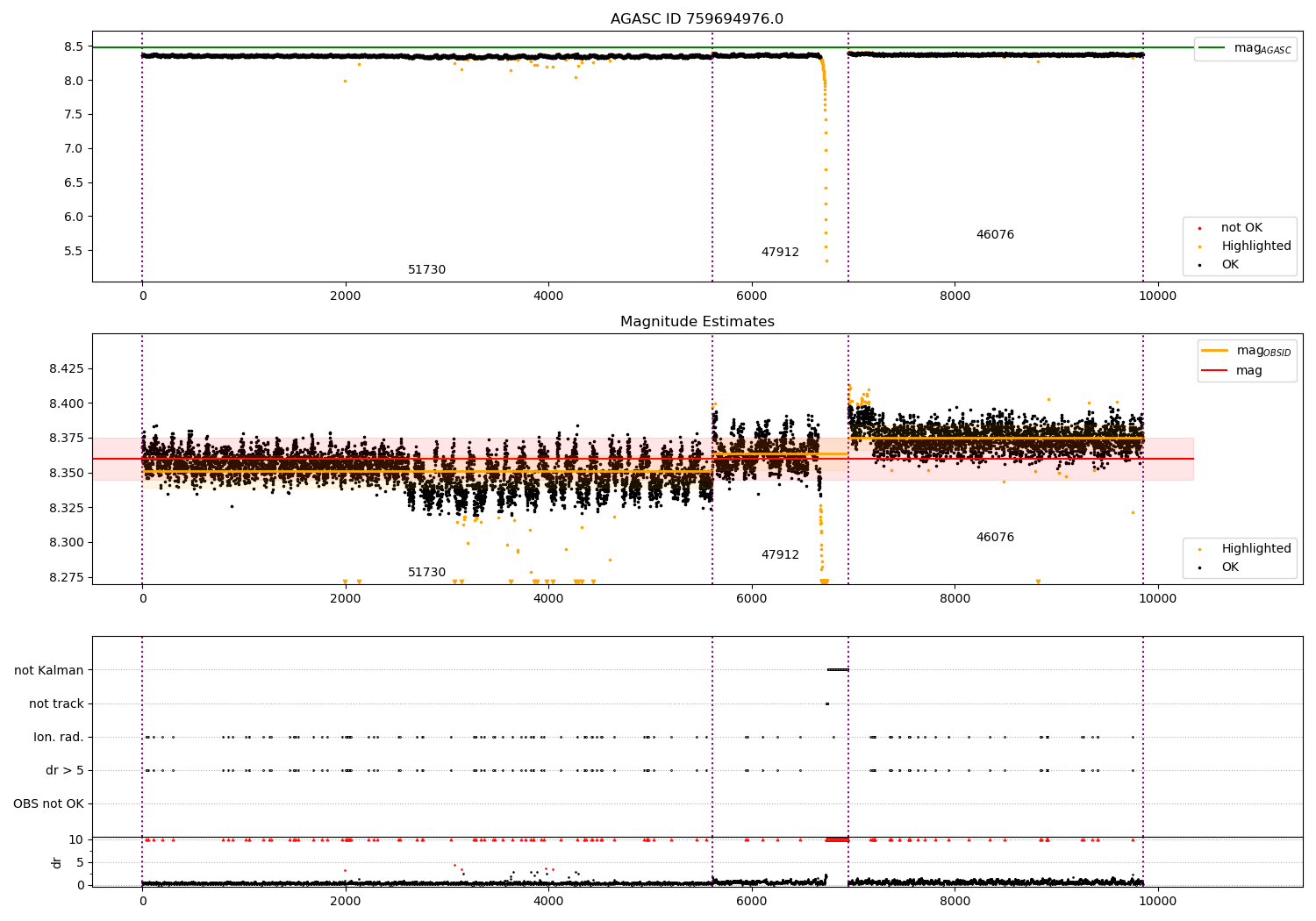
Task: Click the short 'not track' marker segment
Action: (826, 703)
